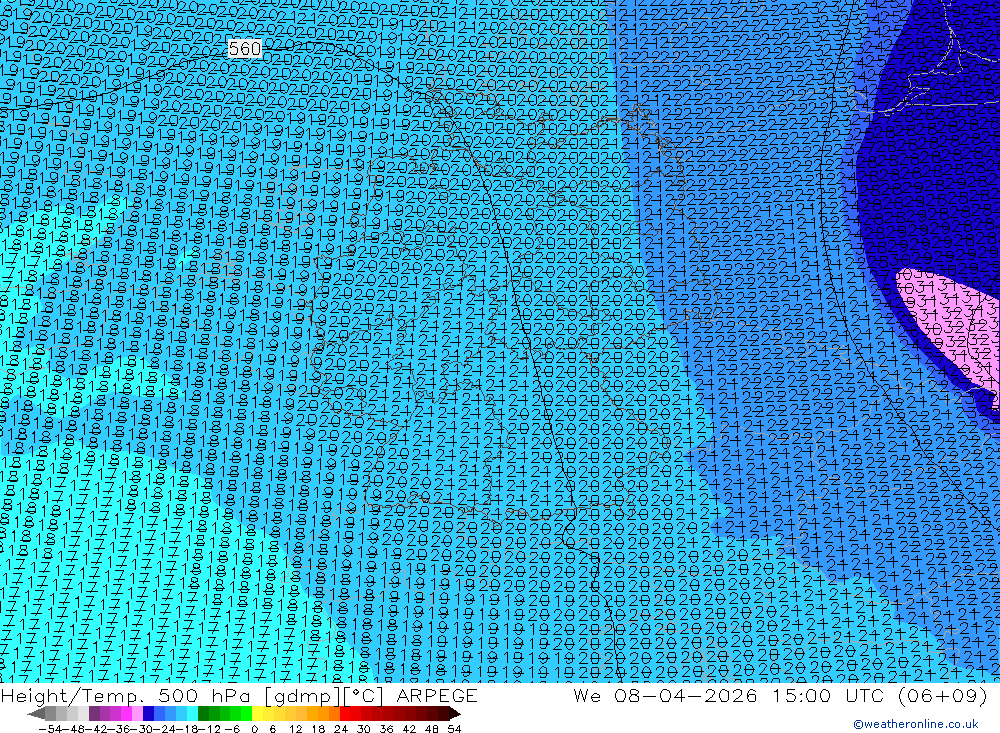
Task: Click the '54' scale label
Action: click(x=454, y=729)
